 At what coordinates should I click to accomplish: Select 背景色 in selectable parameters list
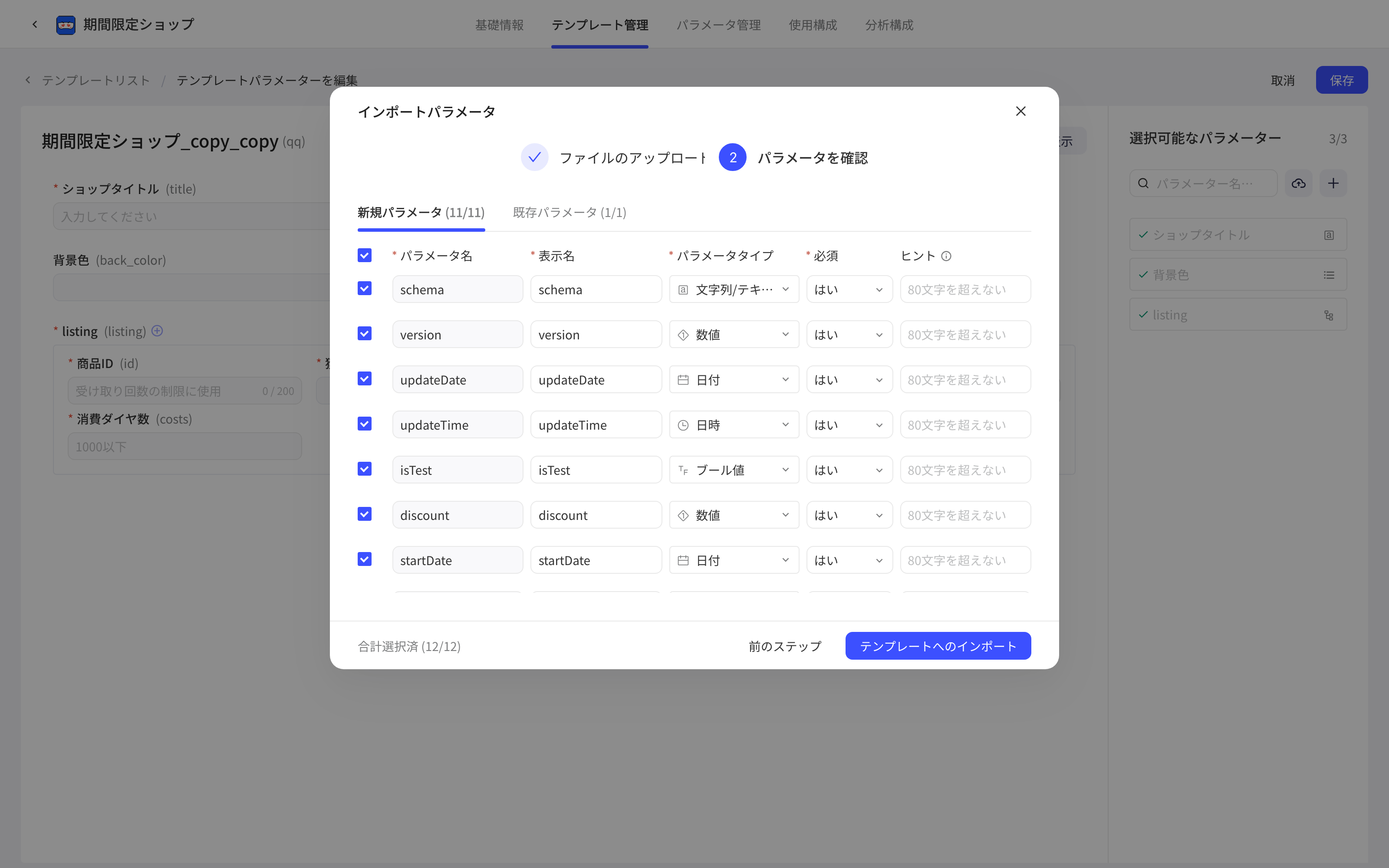[x=1238, y=275]
